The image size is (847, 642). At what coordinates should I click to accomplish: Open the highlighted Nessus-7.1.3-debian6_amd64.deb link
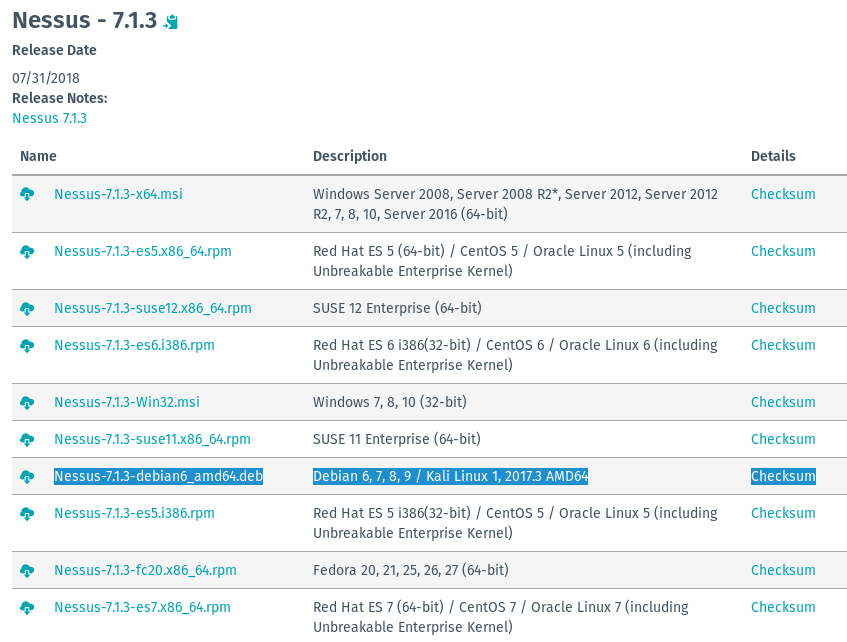pyautogui.click(x=158, y=476)
